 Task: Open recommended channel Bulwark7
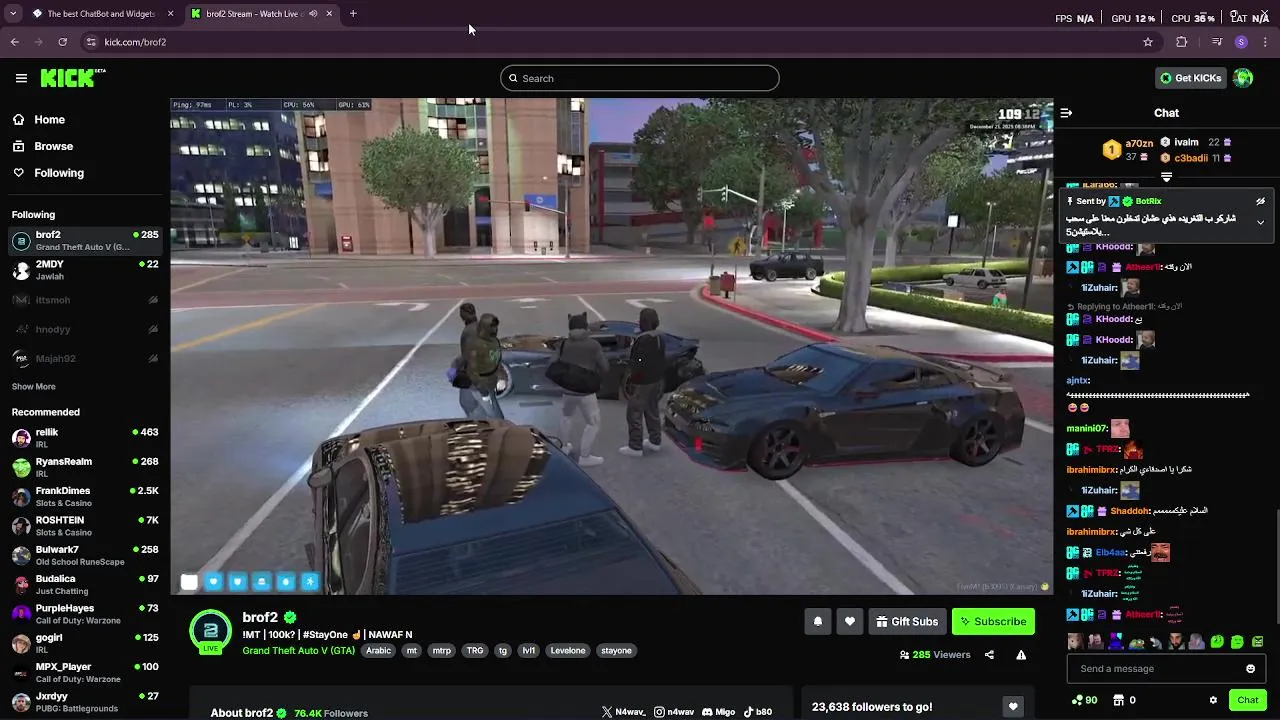(85, 555)
